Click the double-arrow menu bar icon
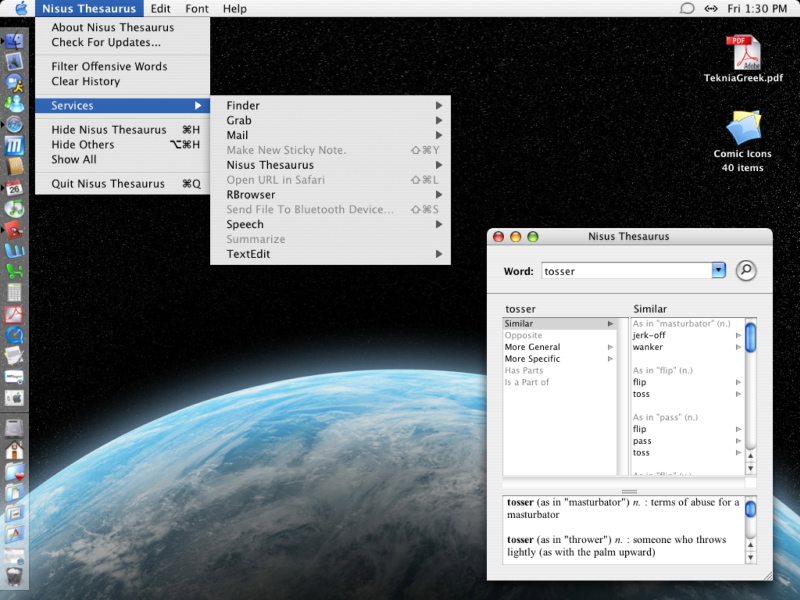This screenshot has height=600, width=800. click(x=711, y=8)
